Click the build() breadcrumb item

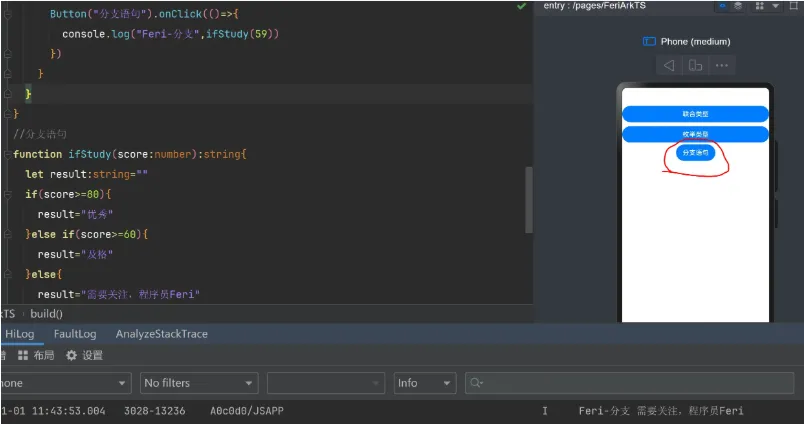(46, 314)
